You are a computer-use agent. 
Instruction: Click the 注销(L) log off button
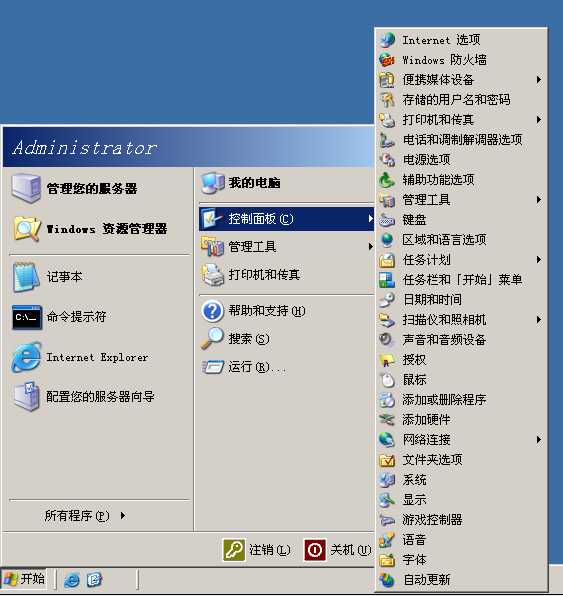click(257, 550)
